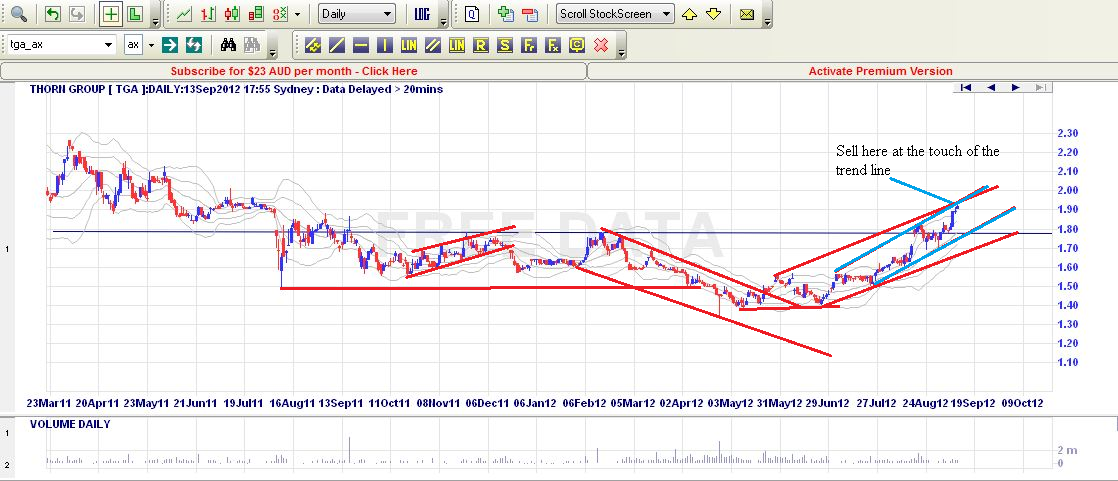Viewport: 1118px width, 481px height.
Task: Expand the symbol toolbar options chevron
Action: pyautogui.click(x=274, y=53)
